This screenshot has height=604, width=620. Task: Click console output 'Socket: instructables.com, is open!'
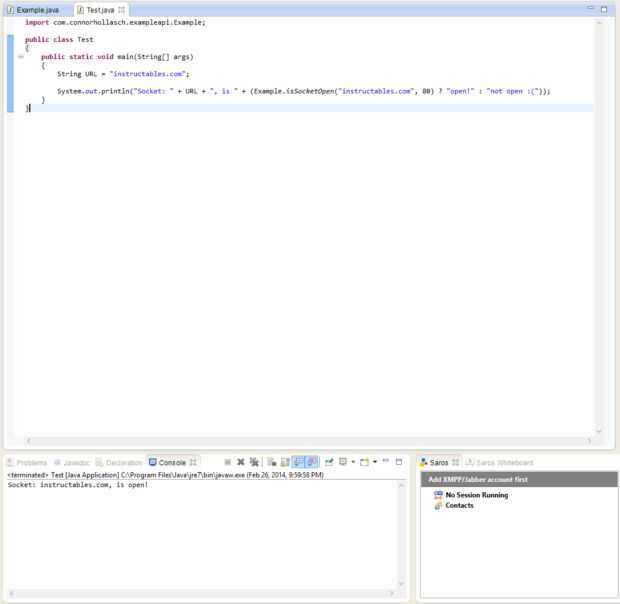(x=78, y=485)
